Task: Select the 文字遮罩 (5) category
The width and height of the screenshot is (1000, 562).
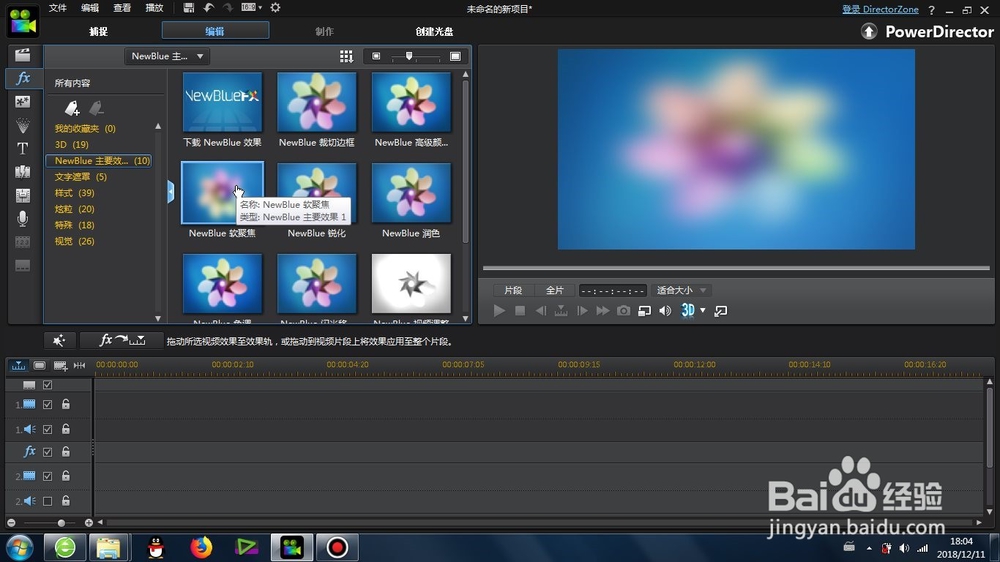Action: pyautogui.click(x=80, y=177)
